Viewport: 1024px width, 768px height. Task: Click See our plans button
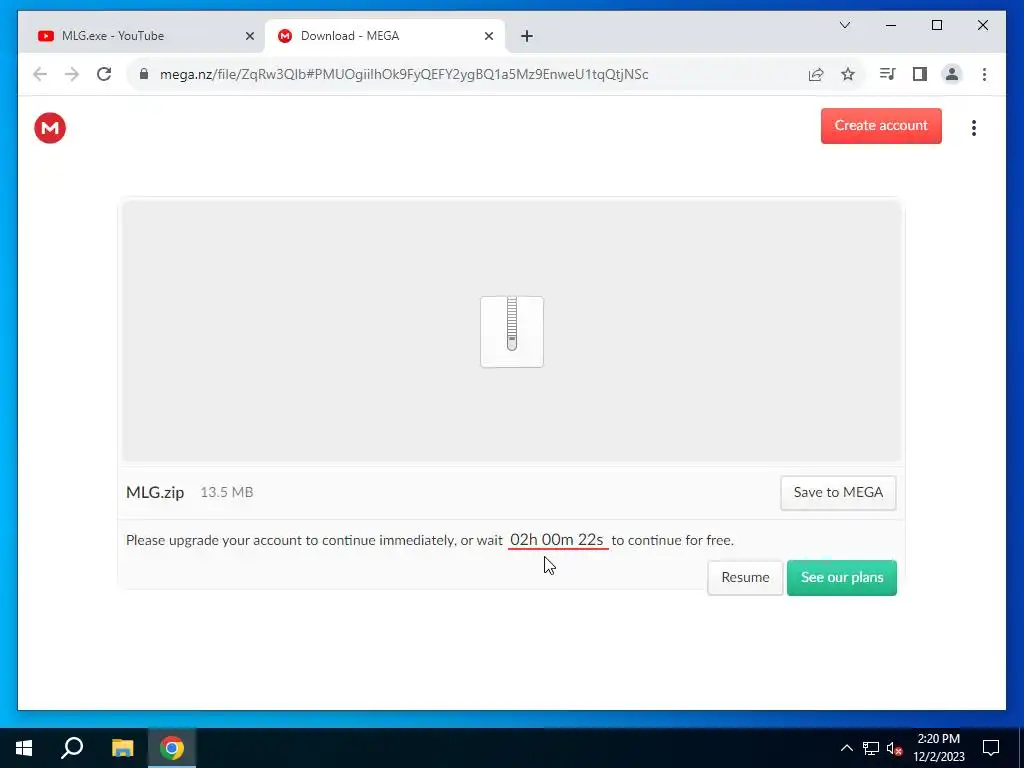coord(842,577)
